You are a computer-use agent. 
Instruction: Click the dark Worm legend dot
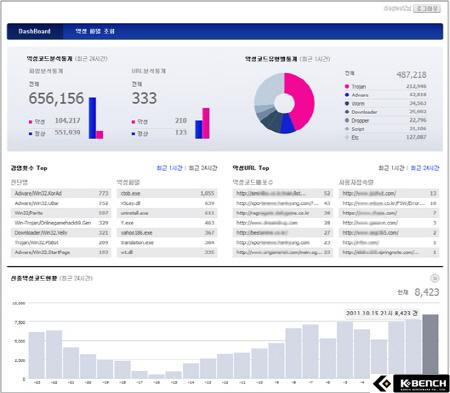click(347, 104)
